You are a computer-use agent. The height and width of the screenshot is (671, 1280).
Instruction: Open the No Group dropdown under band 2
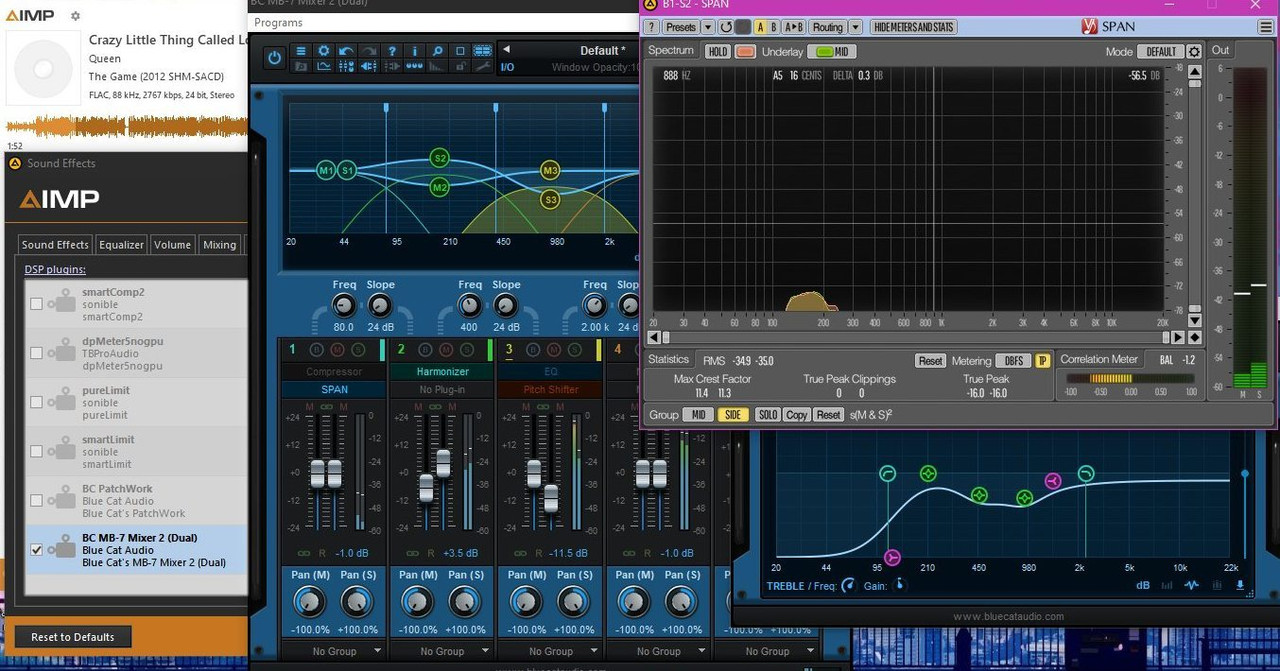(442, 651)
